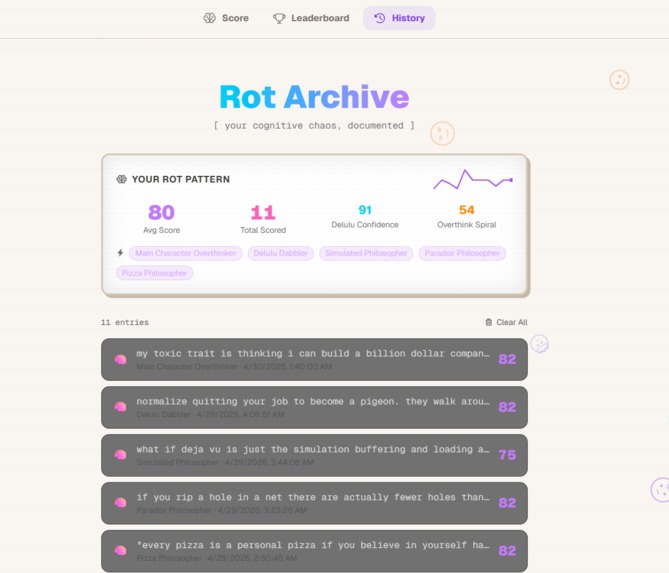Open the 'normalize quitting your job' entry

click(314, 407)
